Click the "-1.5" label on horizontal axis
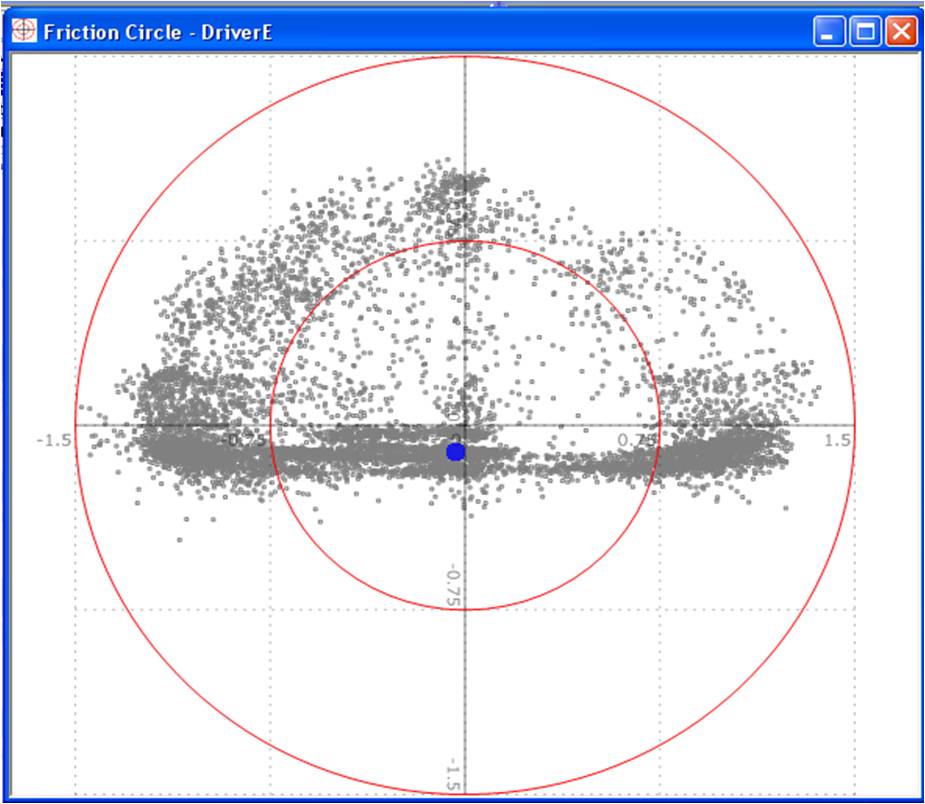 click(x=52, y=440)
